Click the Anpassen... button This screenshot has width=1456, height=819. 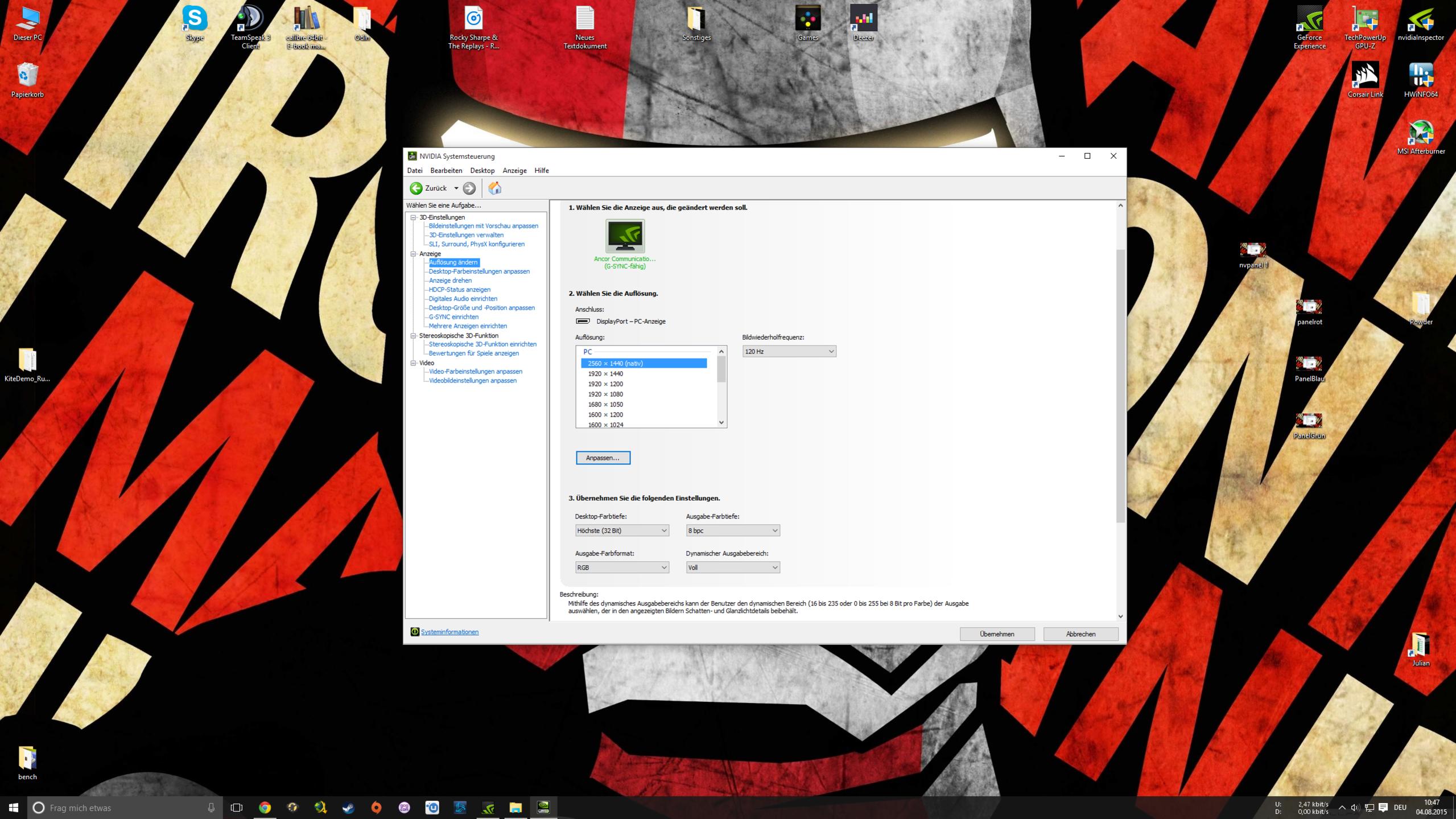603,458
